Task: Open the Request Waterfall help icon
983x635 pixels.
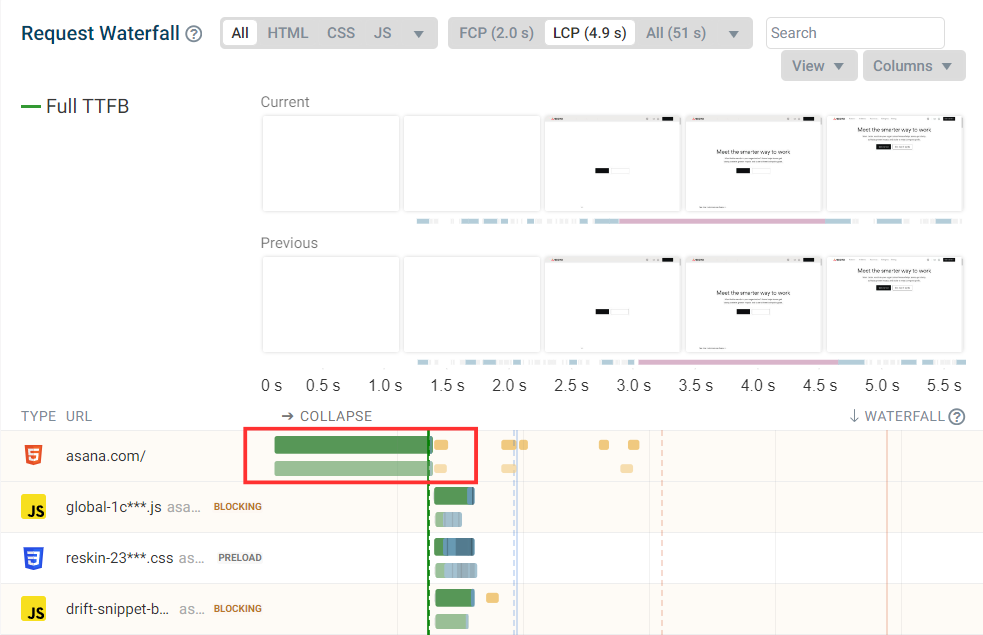Action: click(194, 34)
